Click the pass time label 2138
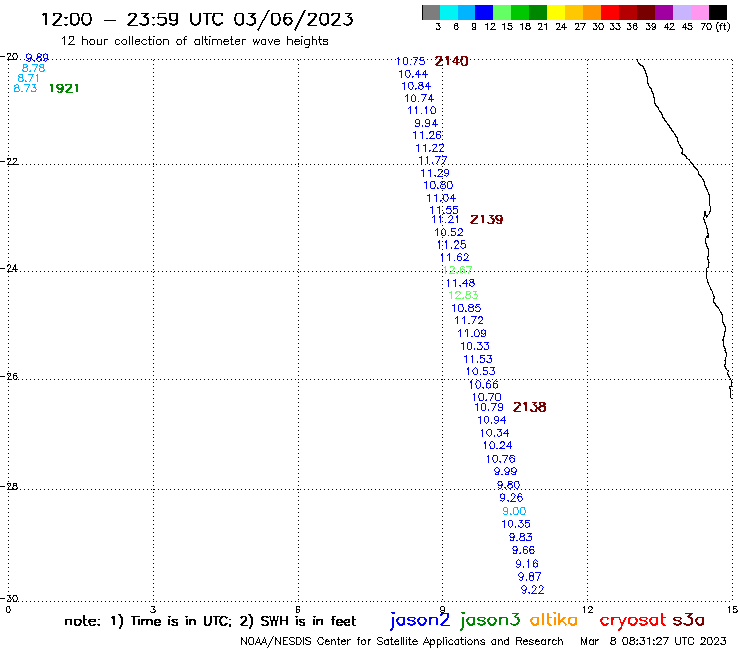The width and height of the screenshot is (740, 650). point(529,407)
